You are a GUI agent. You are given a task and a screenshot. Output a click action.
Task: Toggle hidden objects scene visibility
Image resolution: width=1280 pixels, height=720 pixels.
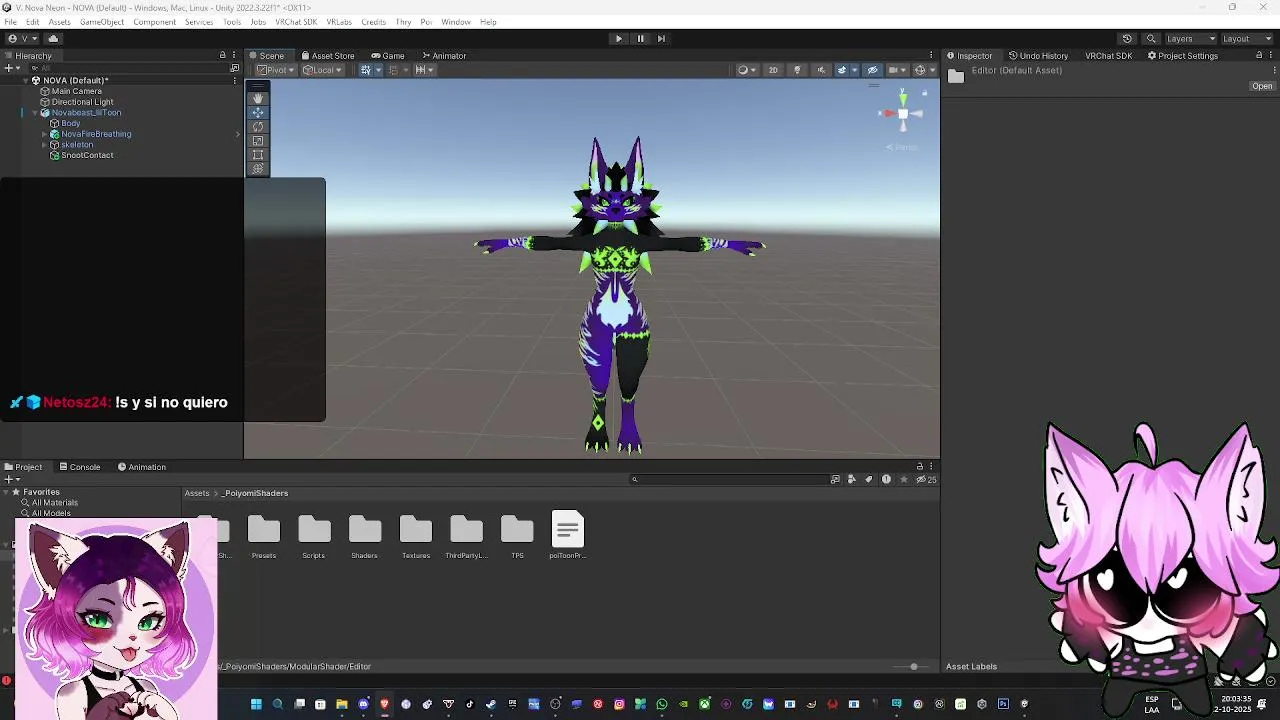coord(873,70)
